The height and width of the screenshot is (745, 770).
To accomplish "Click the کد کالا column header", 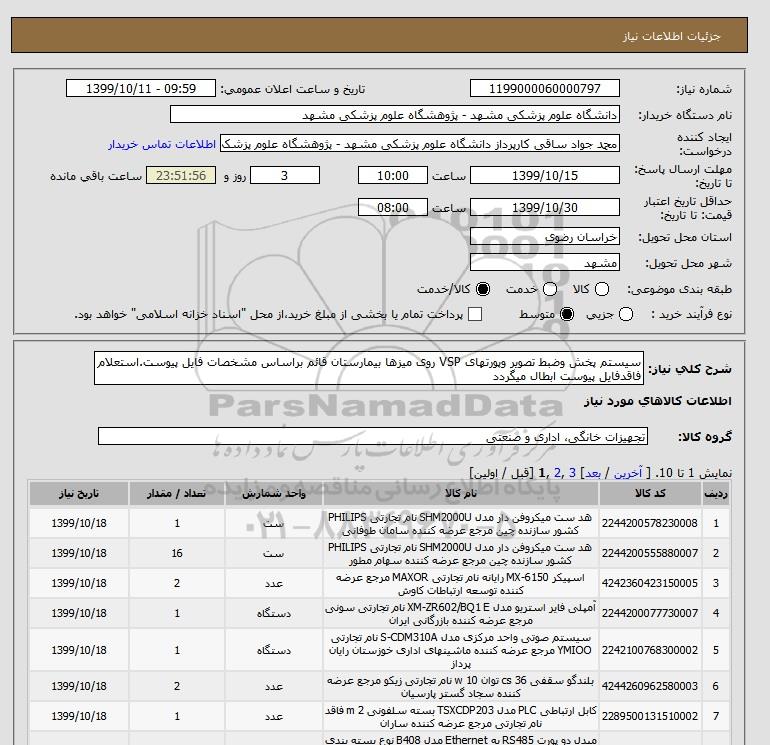I will [x=650, y=494].
